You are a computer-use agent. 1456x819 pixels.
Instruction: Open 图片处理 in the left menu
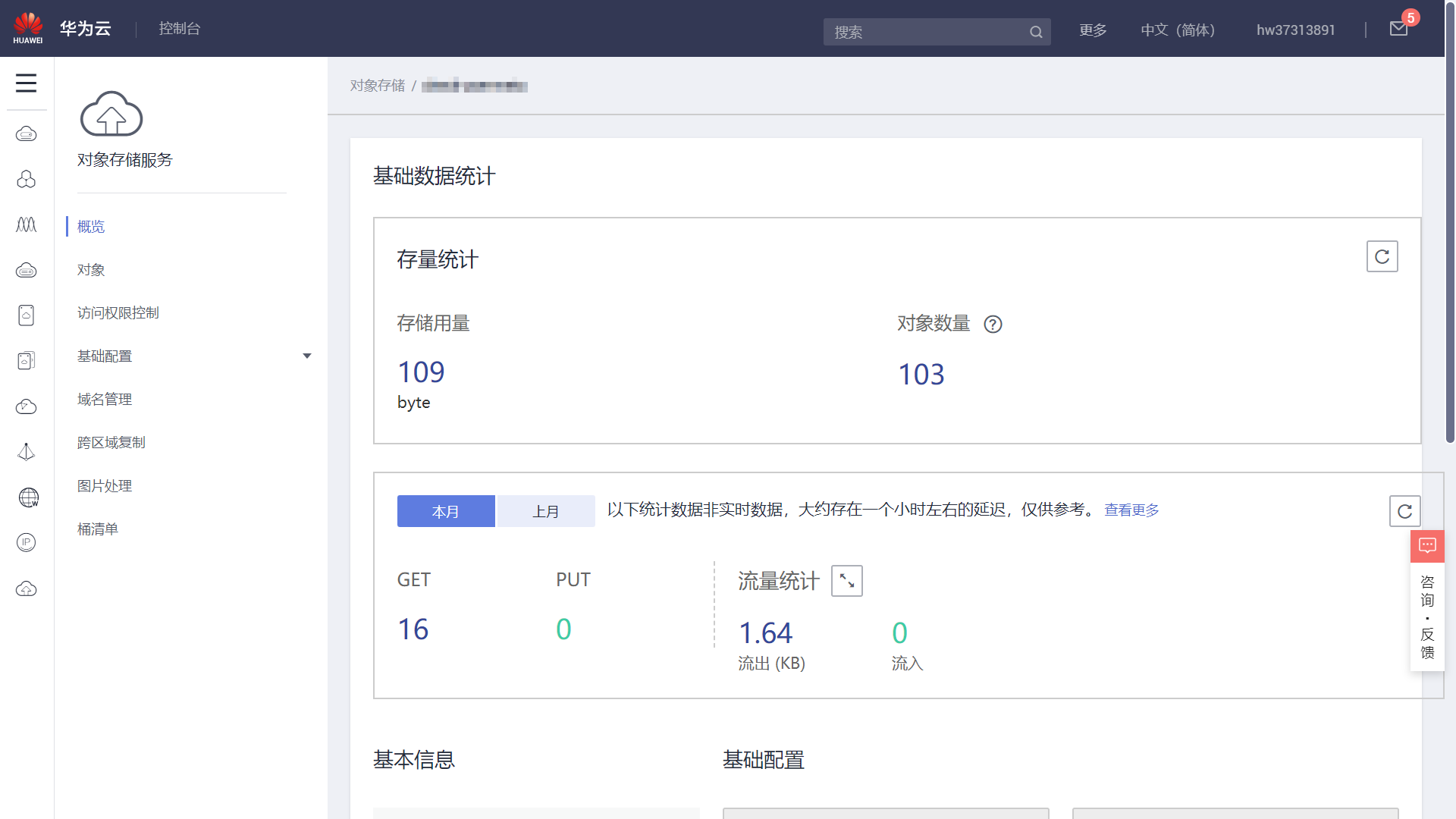pos(105,486)
